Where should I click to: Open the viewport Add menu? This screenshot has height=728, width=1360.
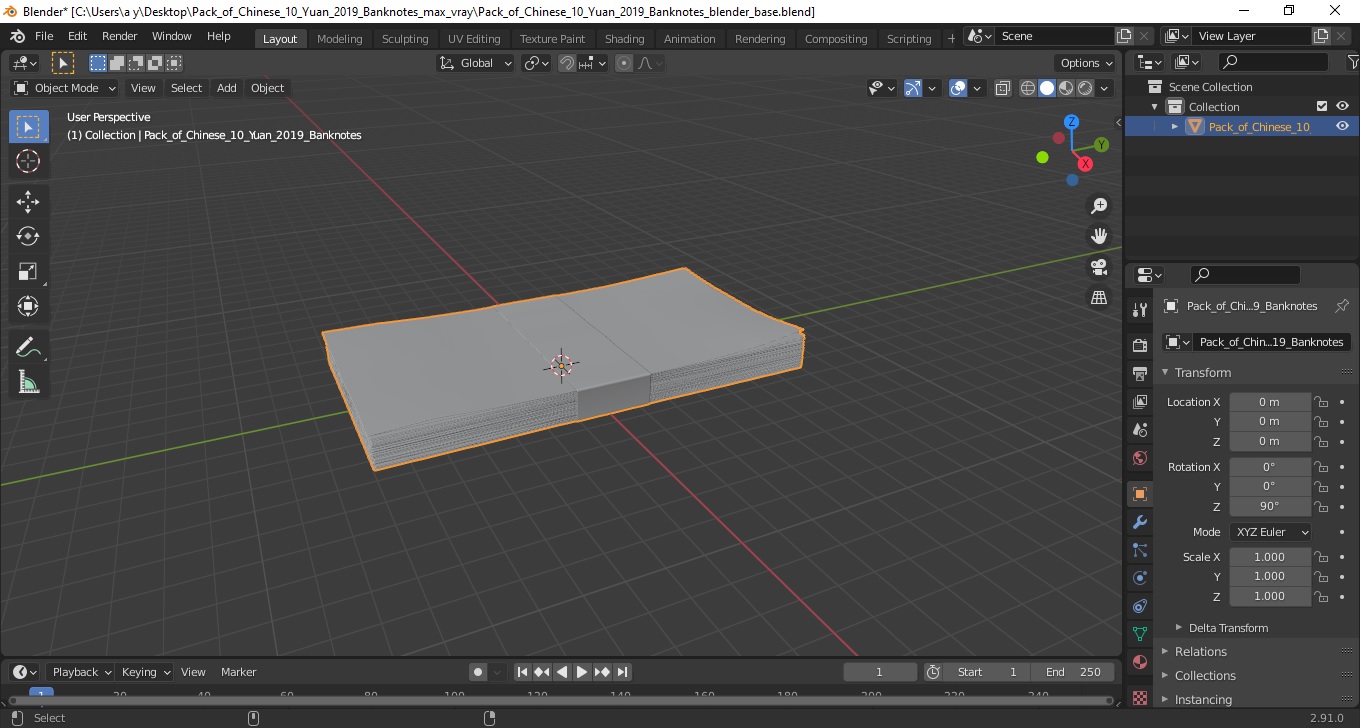pos(227,88)
